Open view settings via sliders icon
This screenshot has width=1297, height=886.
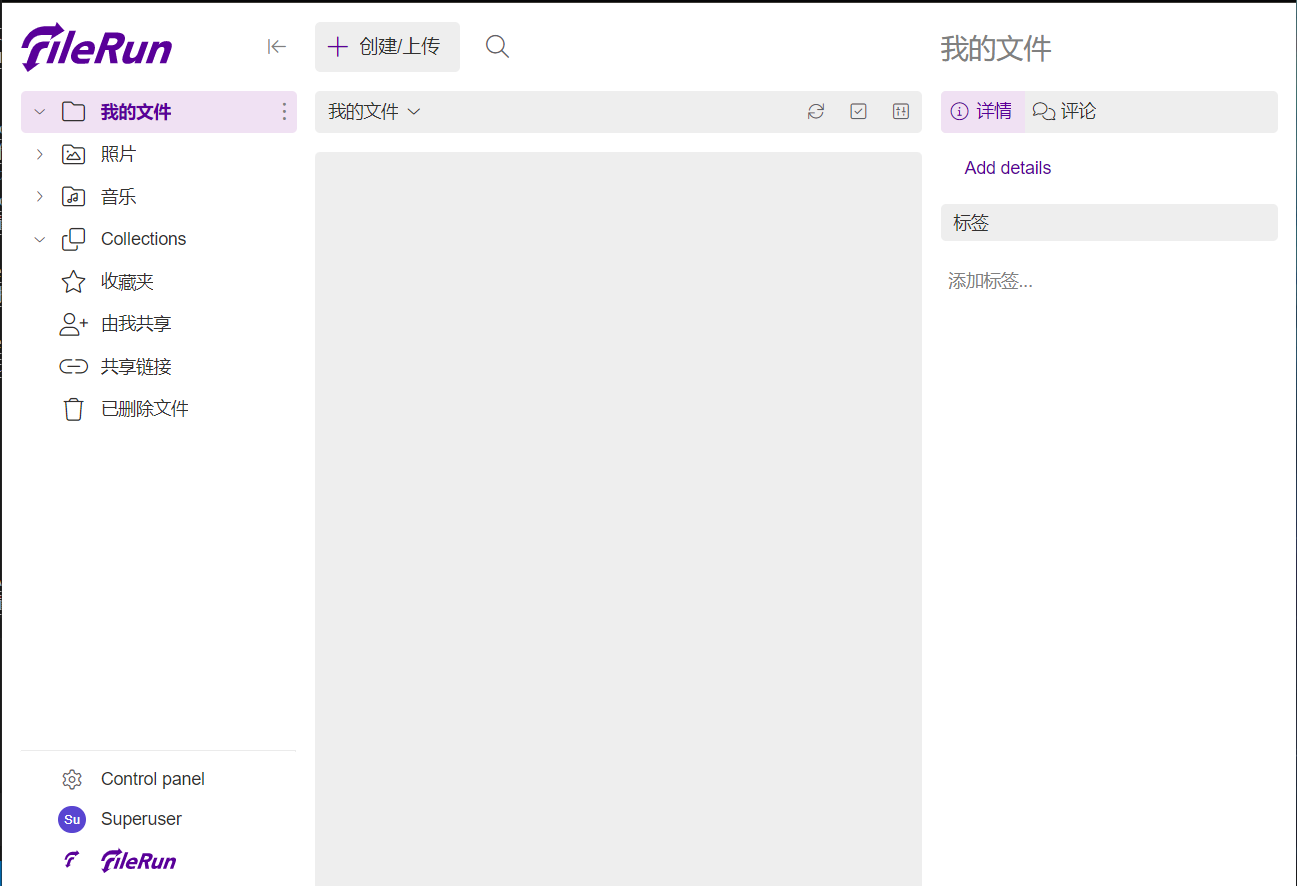(x=900, y=112)
